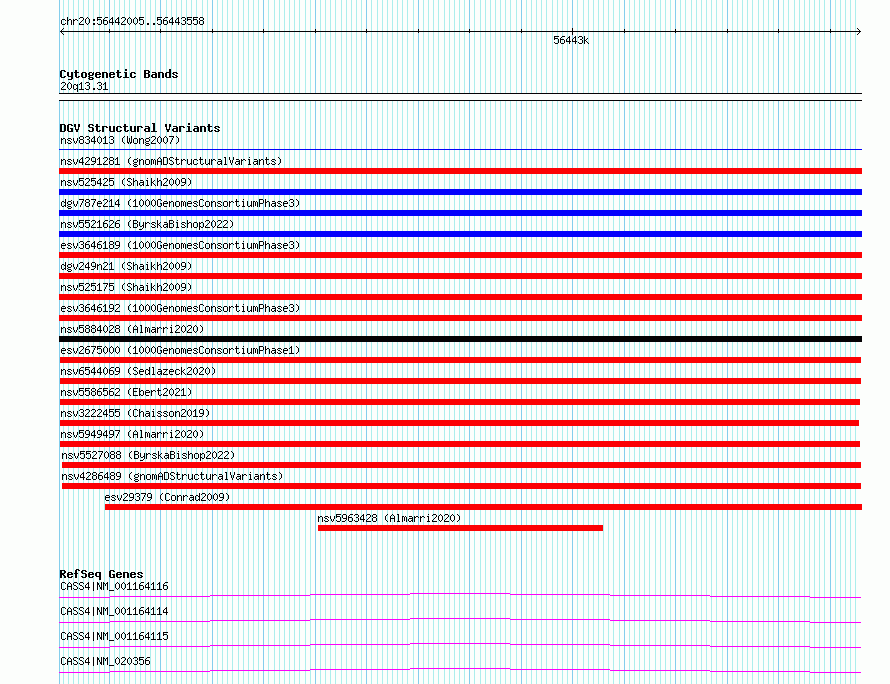Select nsv525175 (Shaikh2009) variant label
This screenshot has width=890, height=684.
126,287
